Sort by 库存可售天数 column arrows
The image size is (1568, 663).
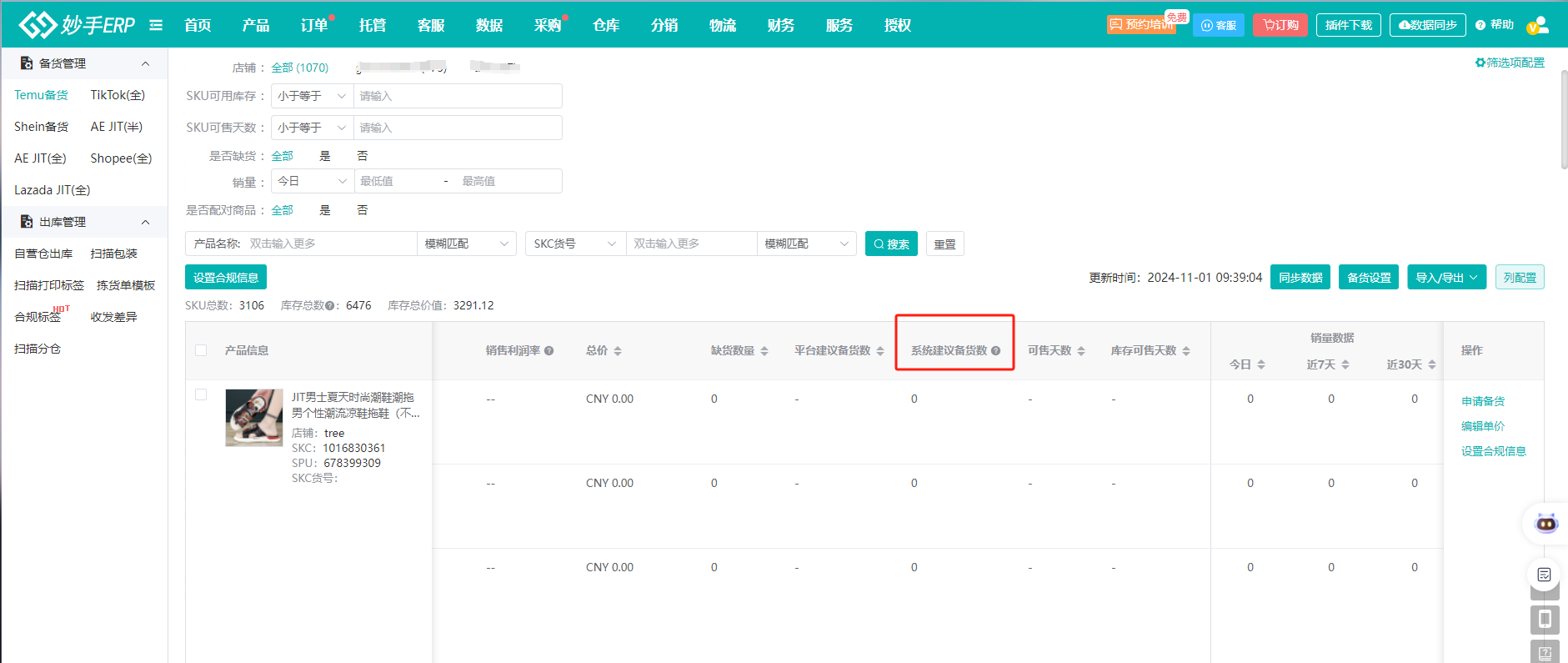(1186, 351)
